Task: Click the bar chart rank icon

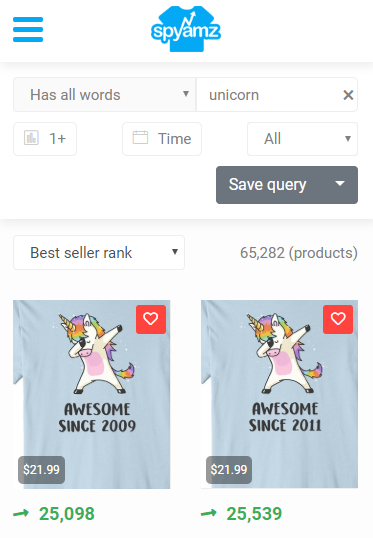Action: point(31,138)
